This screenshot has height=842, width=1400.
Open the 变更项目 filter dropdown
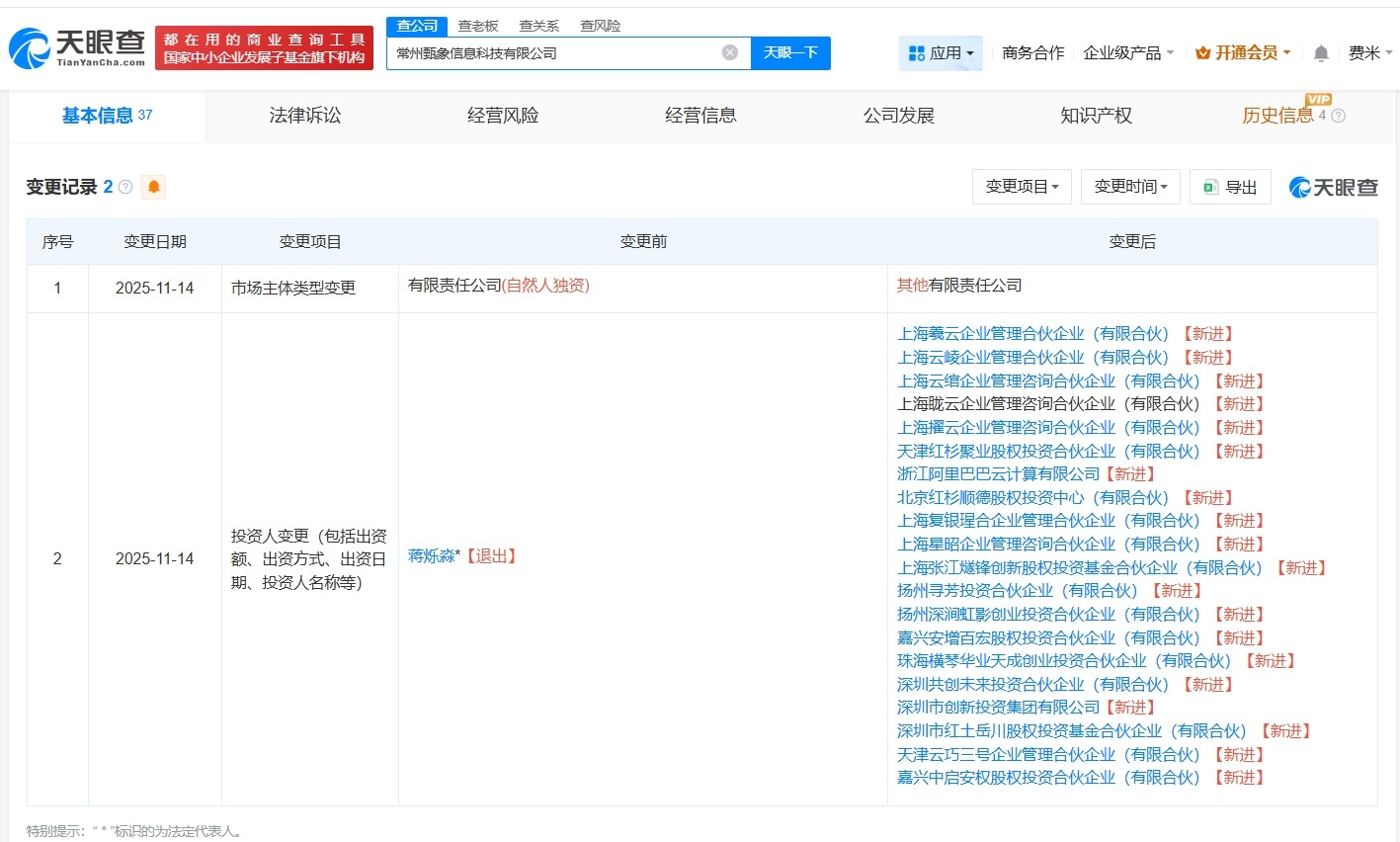click(1022, 187)
